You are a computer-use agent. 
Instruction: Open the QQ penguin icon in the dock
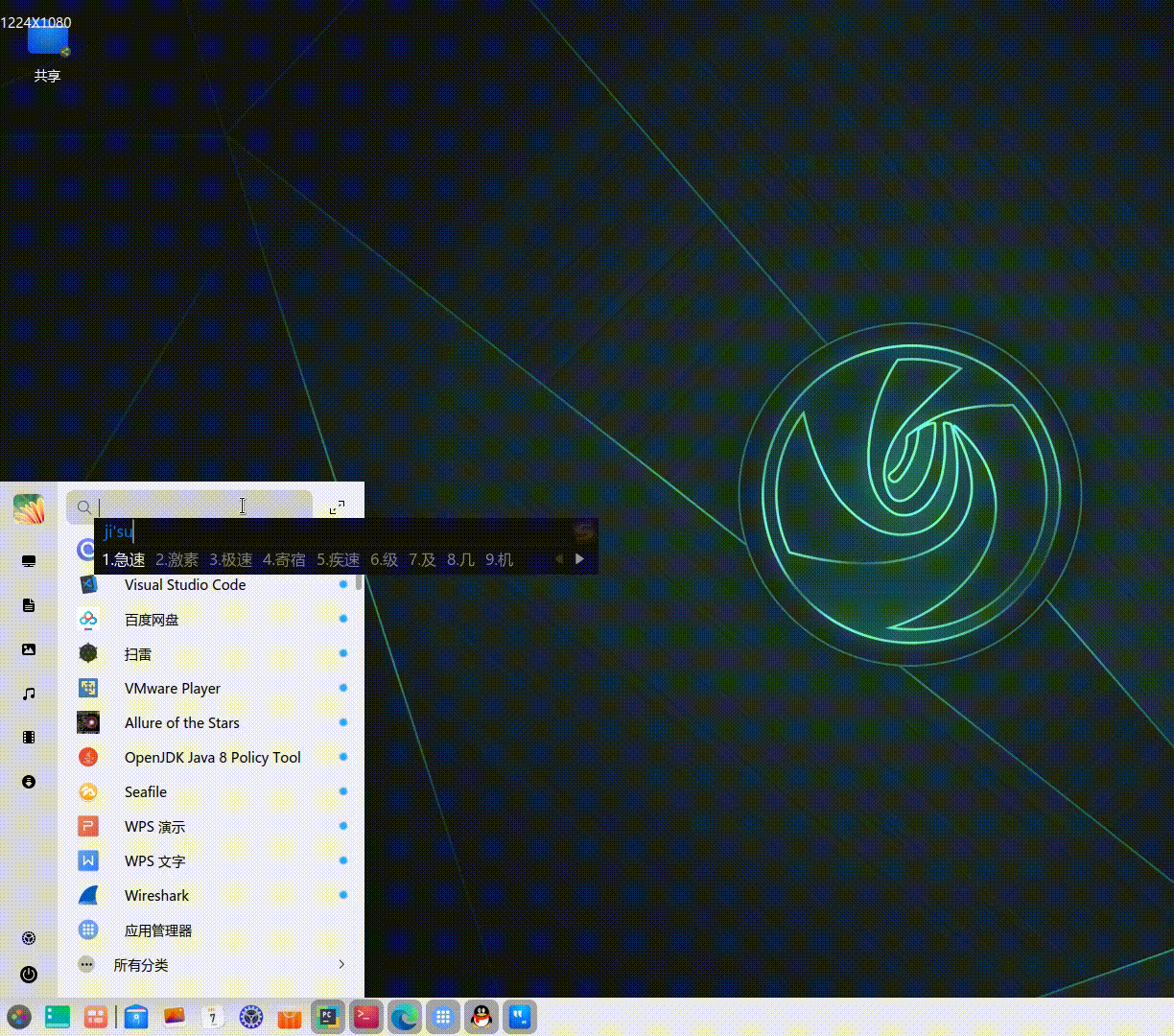[481, 1017]
